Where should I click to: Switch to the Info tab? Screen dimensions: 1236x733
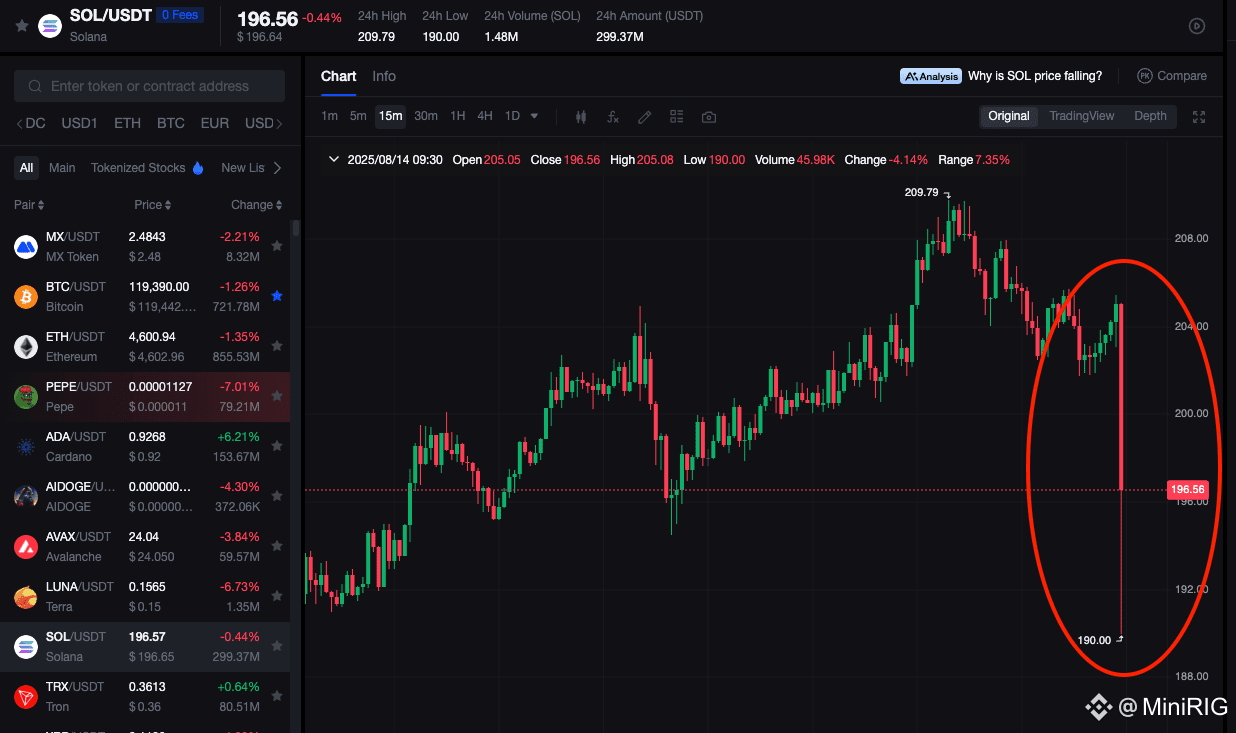point(384,76)
